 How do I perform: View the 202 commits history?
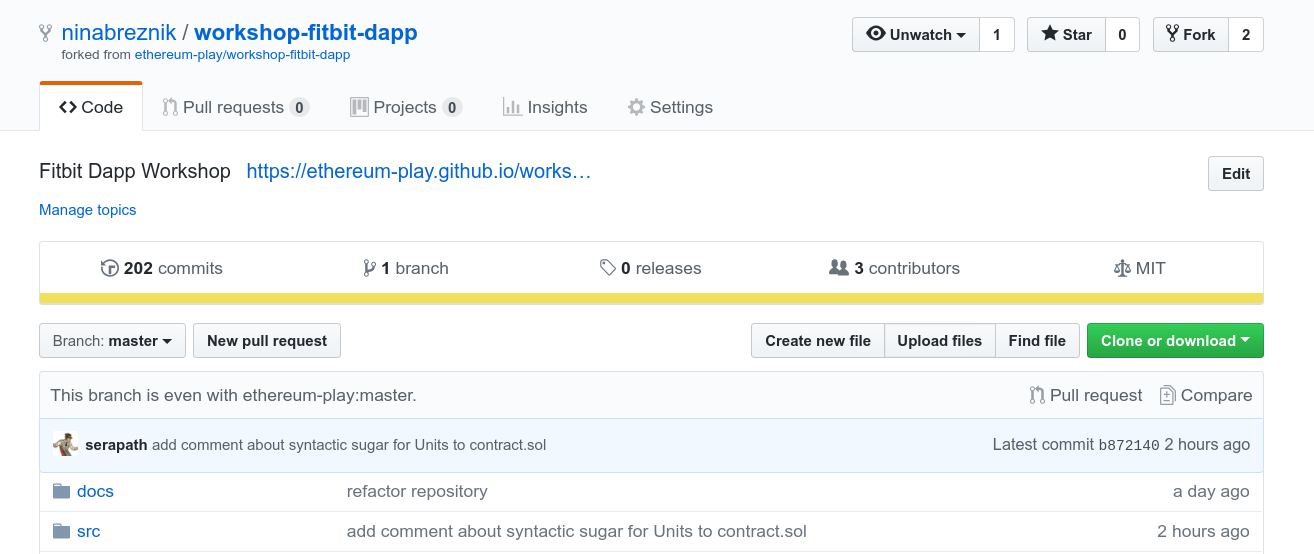point(162,268)
